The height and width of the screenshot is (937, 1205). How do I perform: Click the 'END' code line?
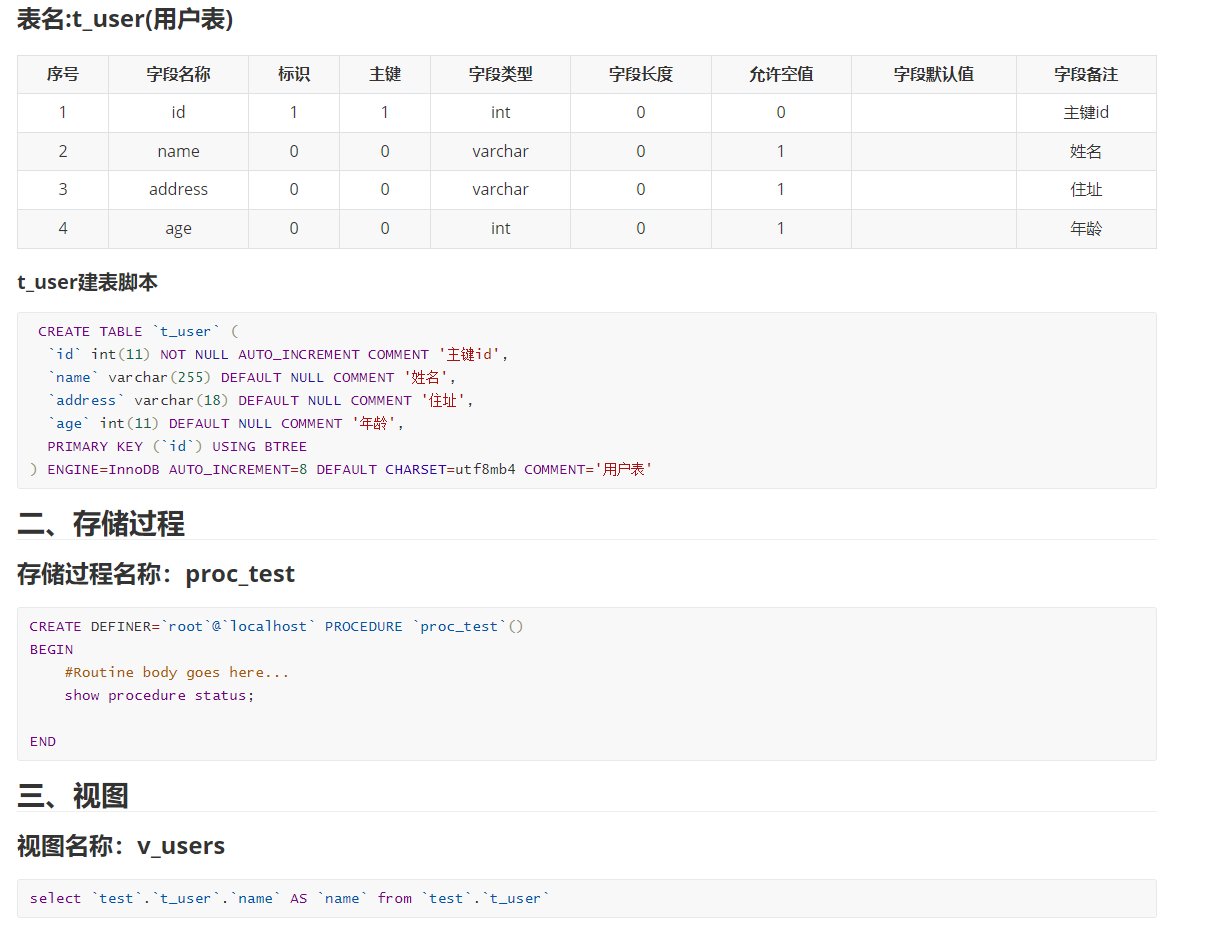(43, 741)
